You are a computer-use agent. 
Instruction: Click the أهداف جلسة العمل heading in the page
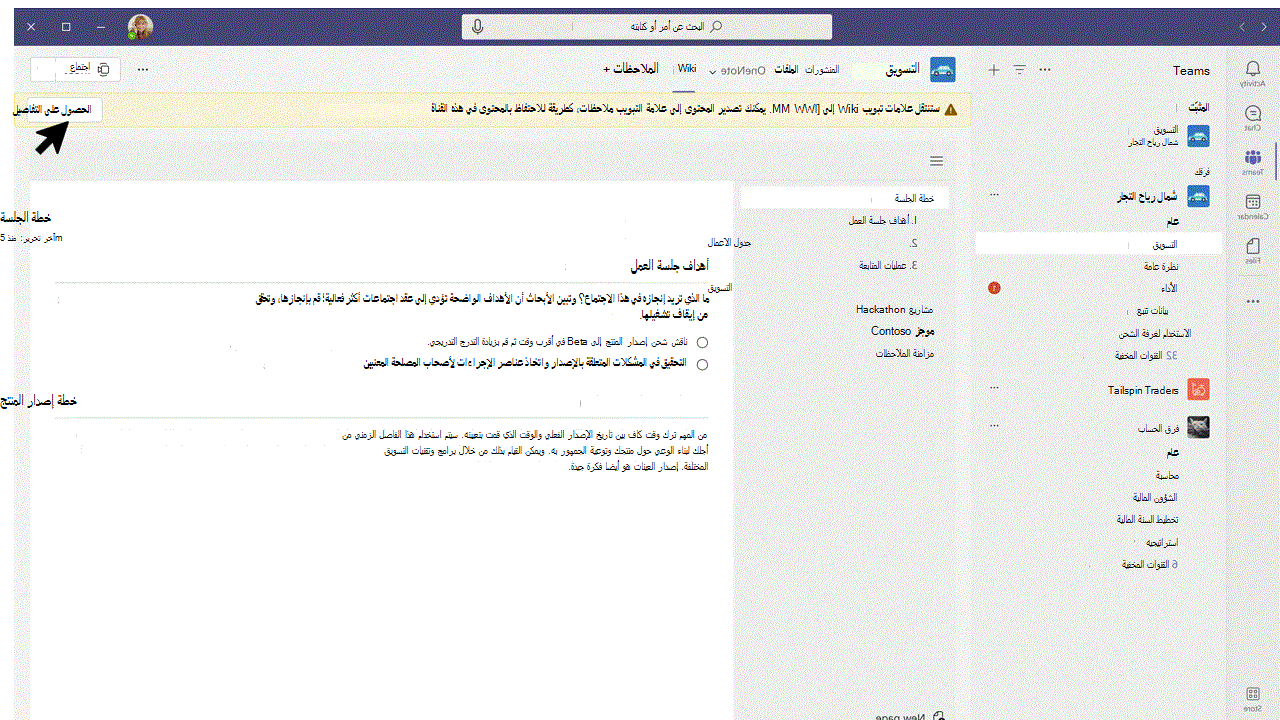pyautogui.click(x=669, y=266)
